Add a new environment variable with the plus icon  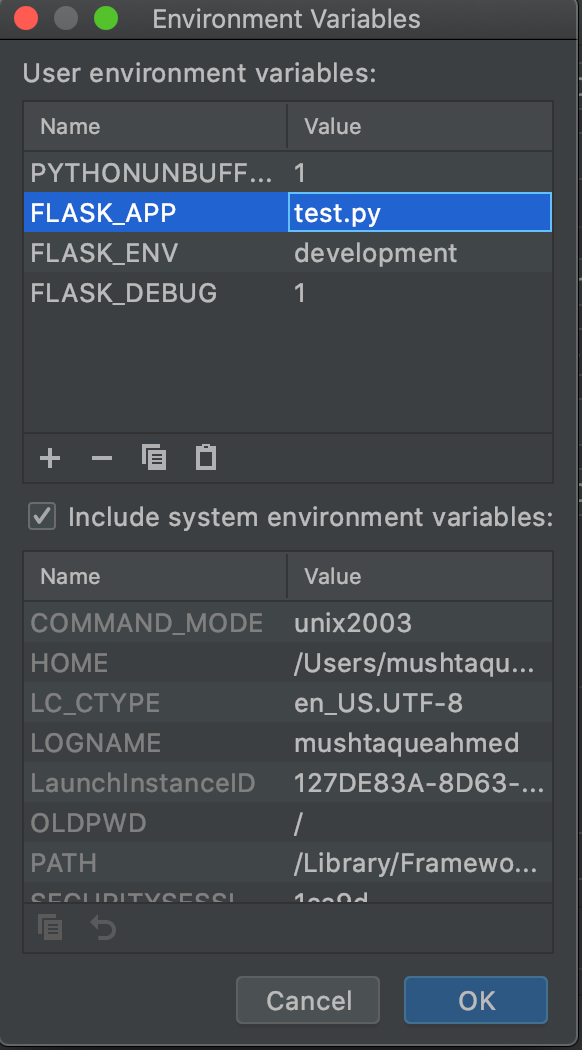(x=49, y=458)
